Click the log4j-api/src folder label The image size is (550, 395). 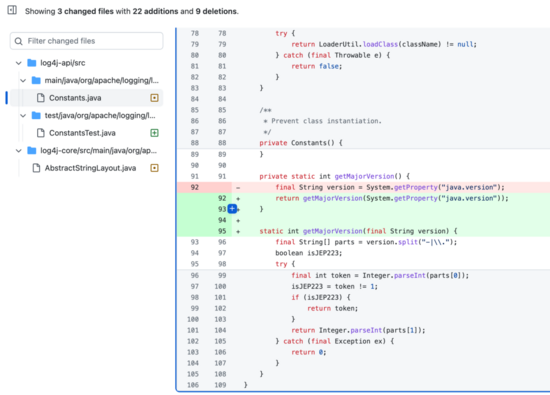[x=62, y=63]
